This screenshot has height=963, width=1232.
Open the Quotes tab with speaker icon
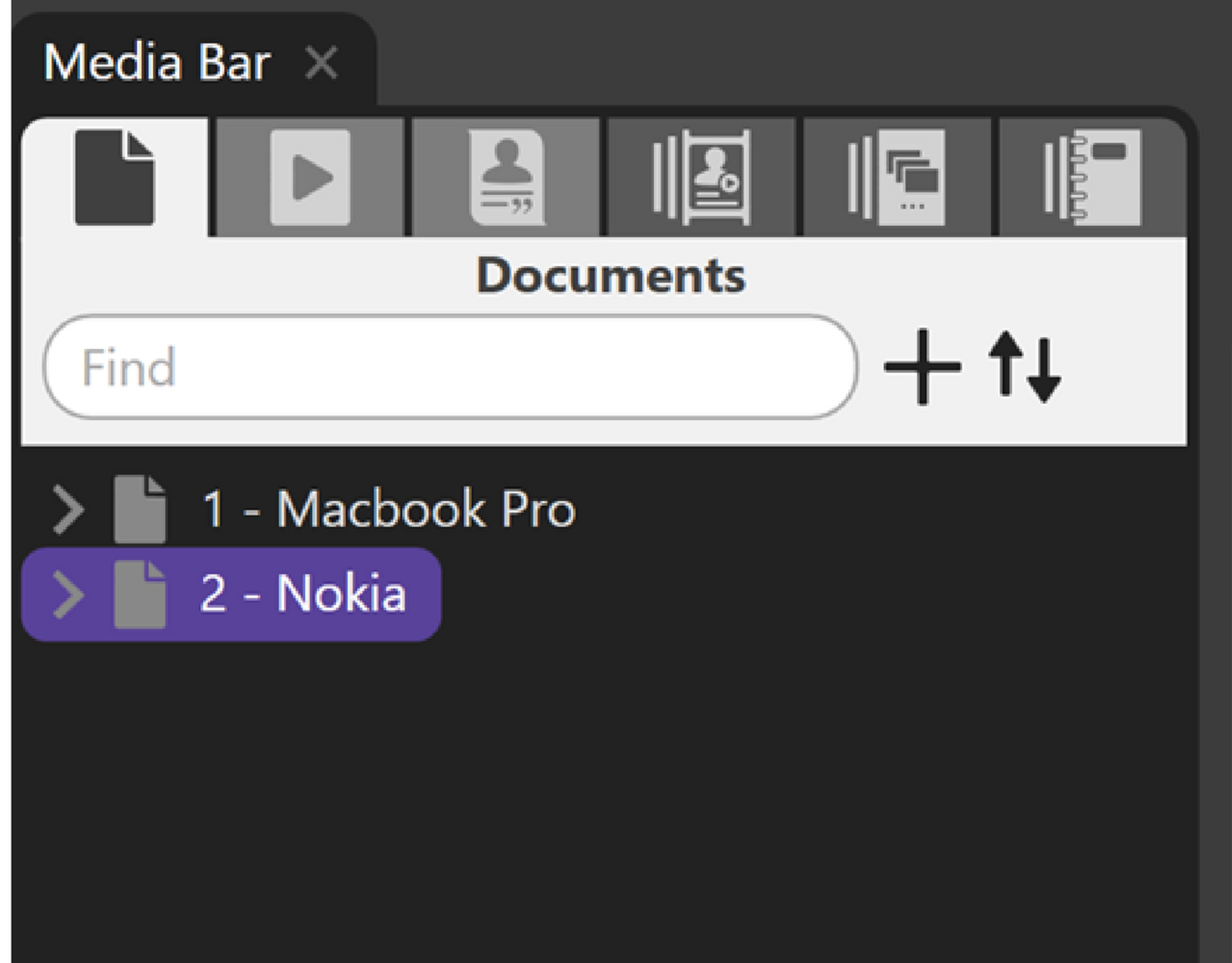pos(507,177)
